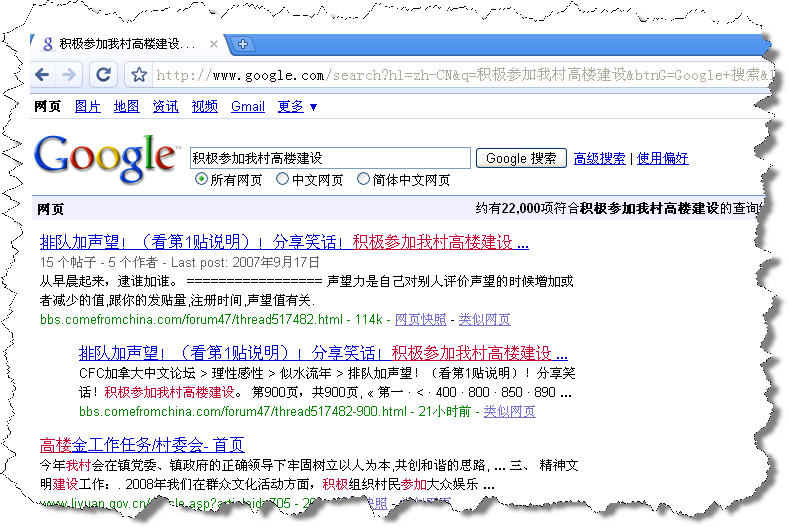Click the Google favicon on the tab
The image size is (789, 527).
47,45
